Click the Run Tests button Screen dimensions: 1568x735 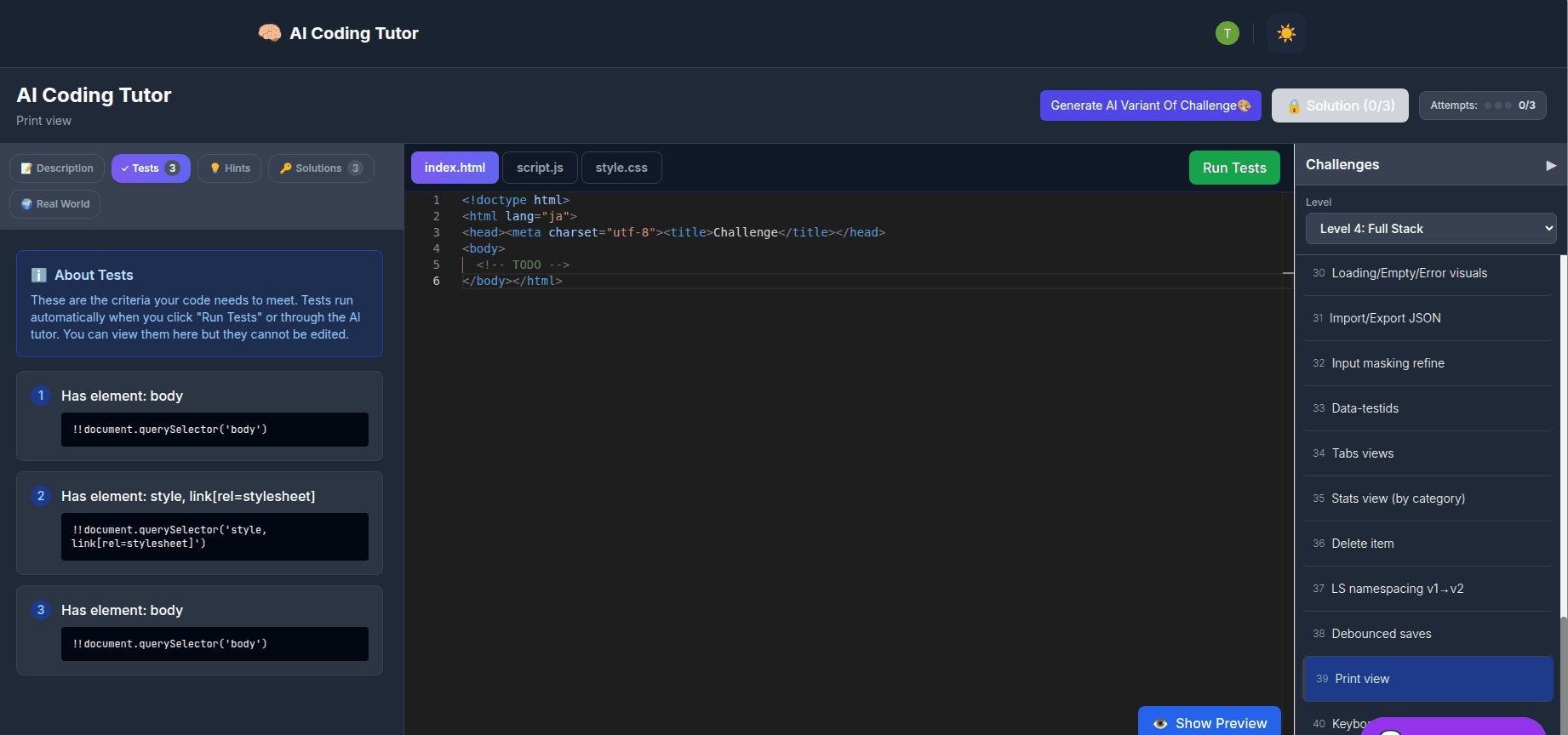point(1234,168)
